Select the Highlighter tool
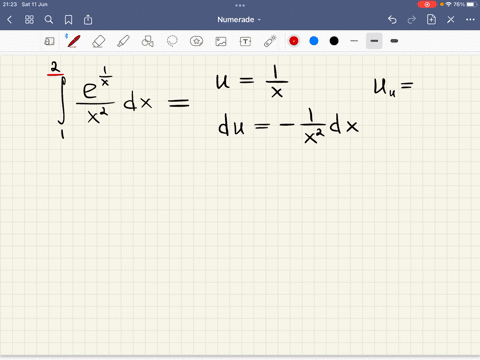Viewport: 480px width, 360px height. (x=123, y=41)
